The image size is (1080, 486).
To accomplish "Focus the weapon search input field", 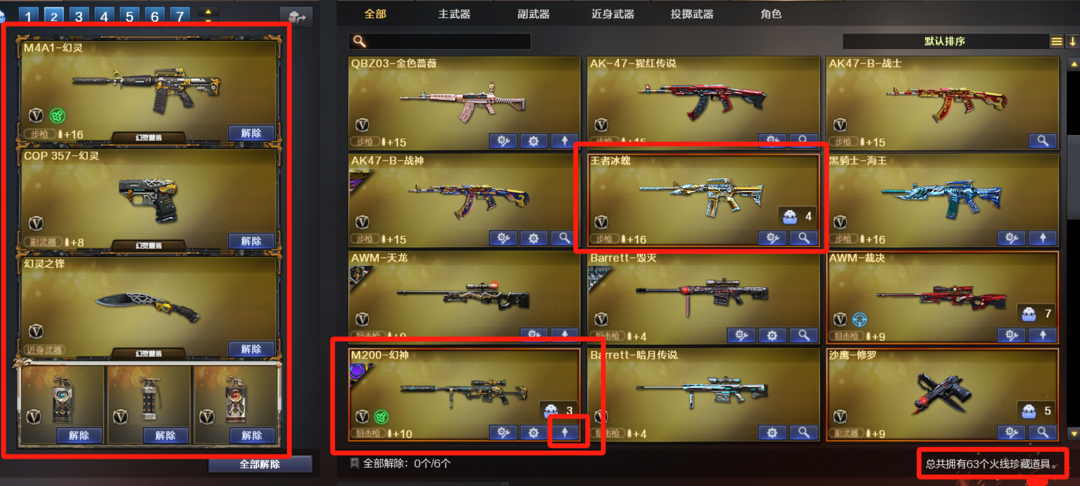I will 440,41.
